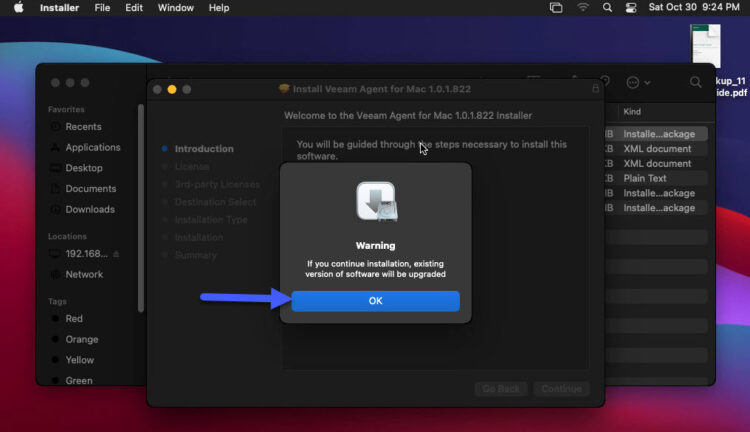The image size is (750, 432).
Task: Click the Destination Select installer step
Action: click(x=215, y=202)
